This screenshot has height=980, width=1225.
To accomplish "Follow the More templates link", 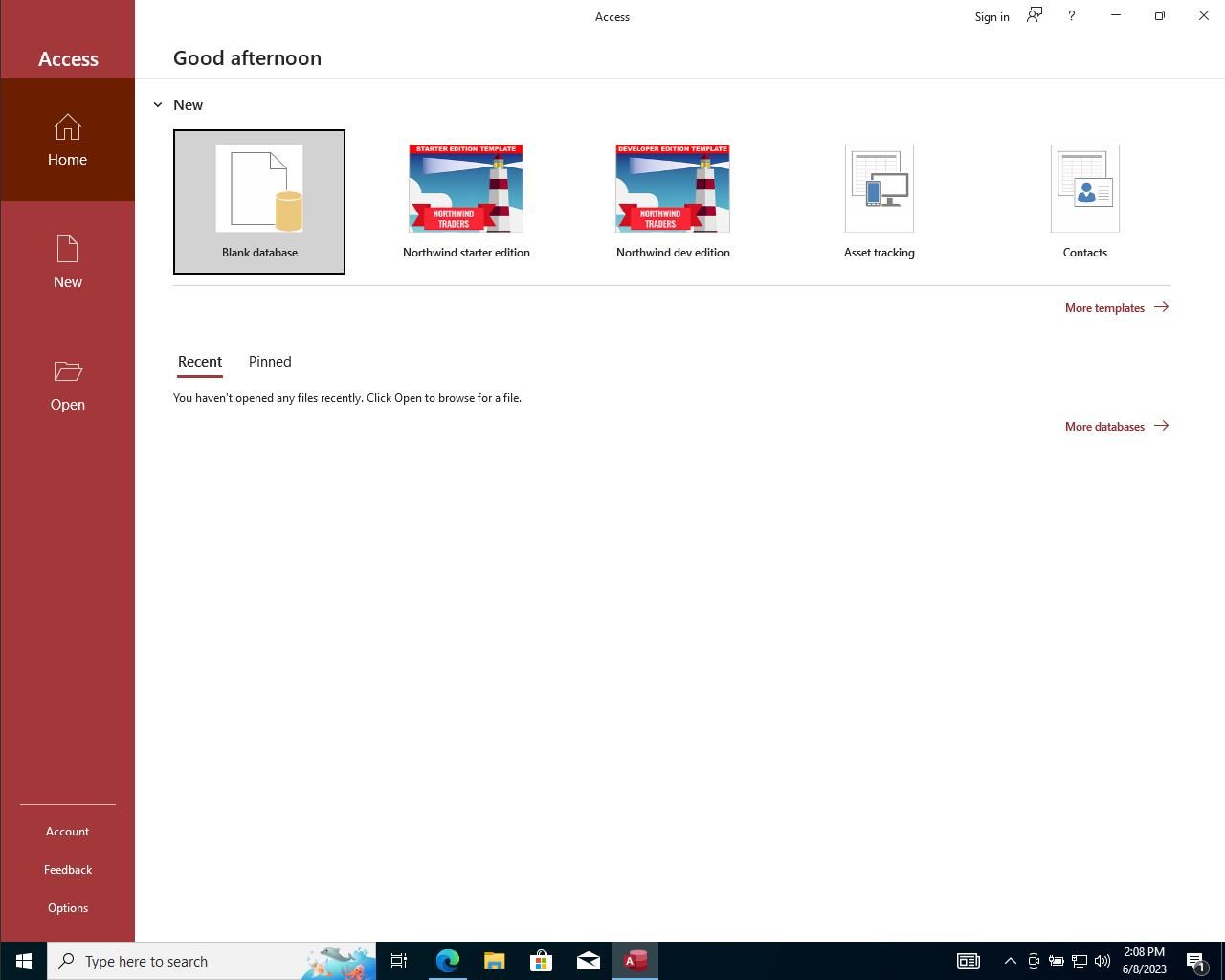I will point(1116,307).
